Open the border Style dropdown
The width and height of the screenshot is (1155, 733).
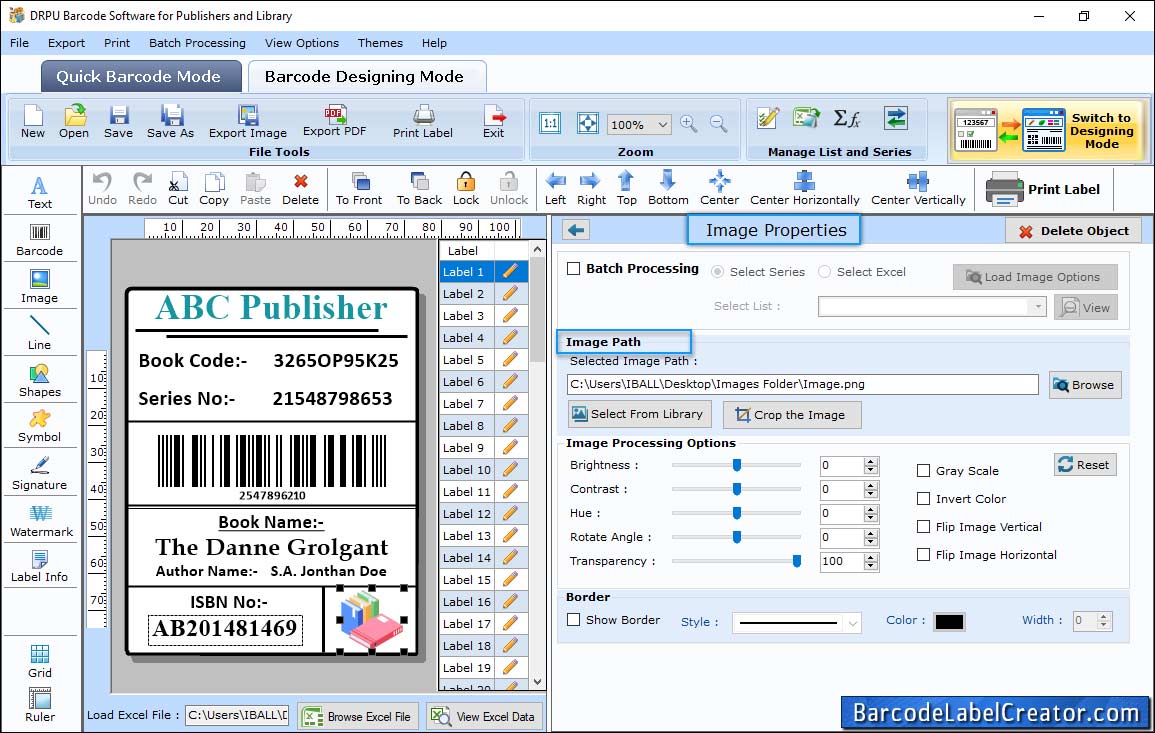click(x=852, y=623)
